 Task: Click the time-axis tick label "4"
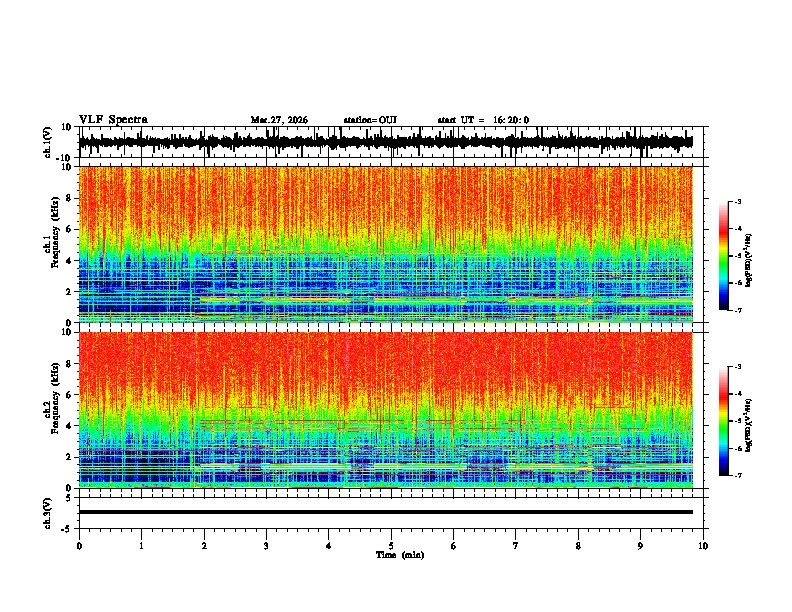point(329,546)
